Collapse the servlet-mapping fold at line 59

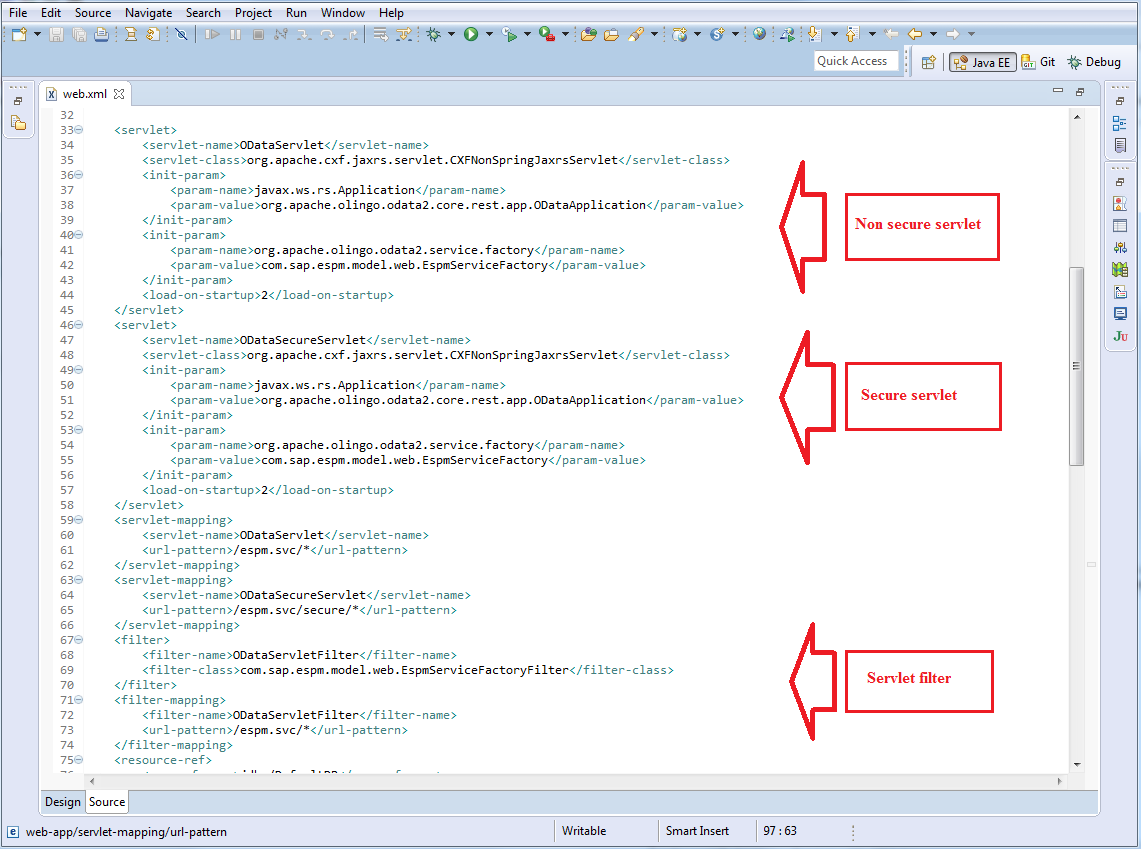[79, 521]
